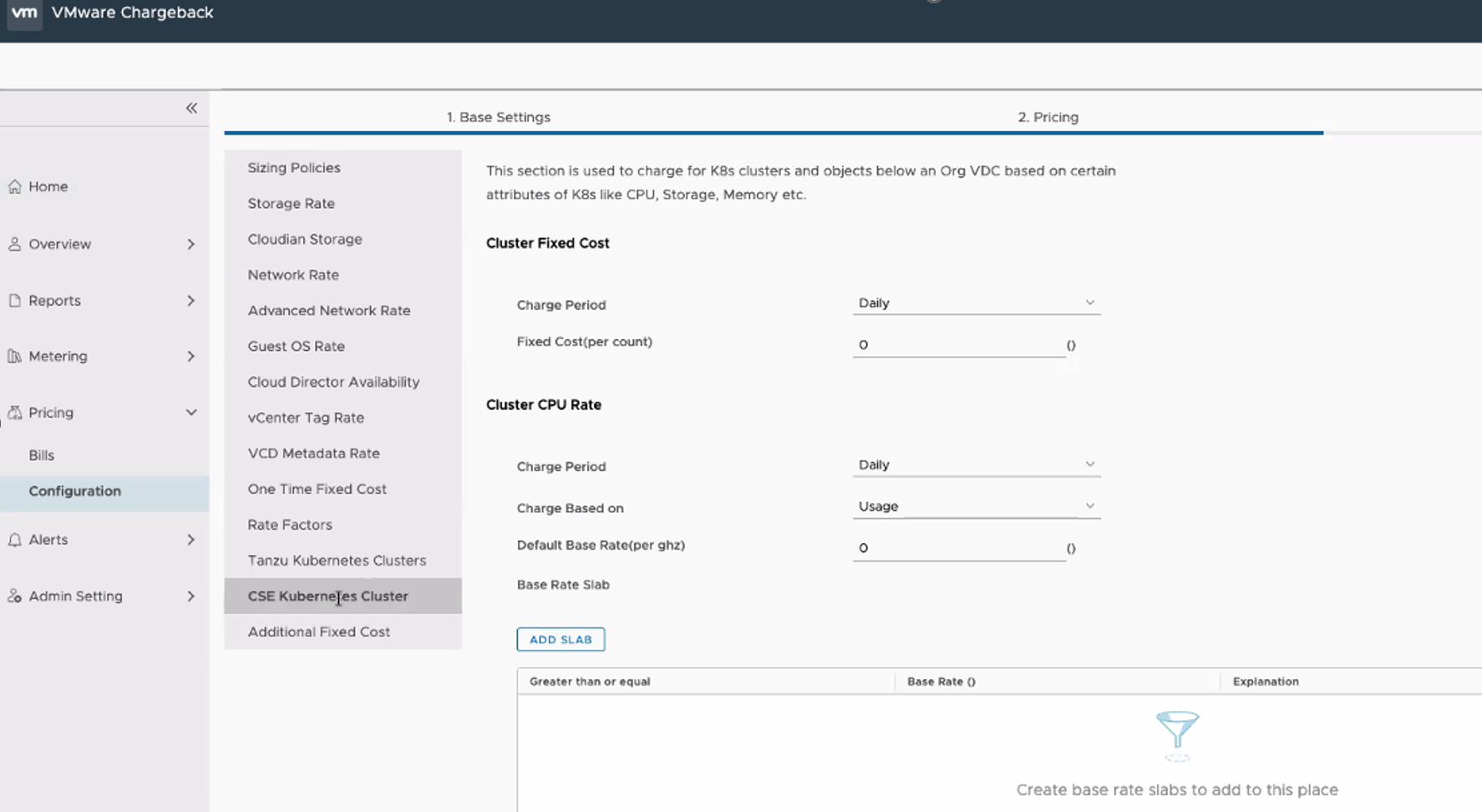Switch to the 2. Pricing step tab
This screenshot has height=812, width=1482.
coord(1048,117)
